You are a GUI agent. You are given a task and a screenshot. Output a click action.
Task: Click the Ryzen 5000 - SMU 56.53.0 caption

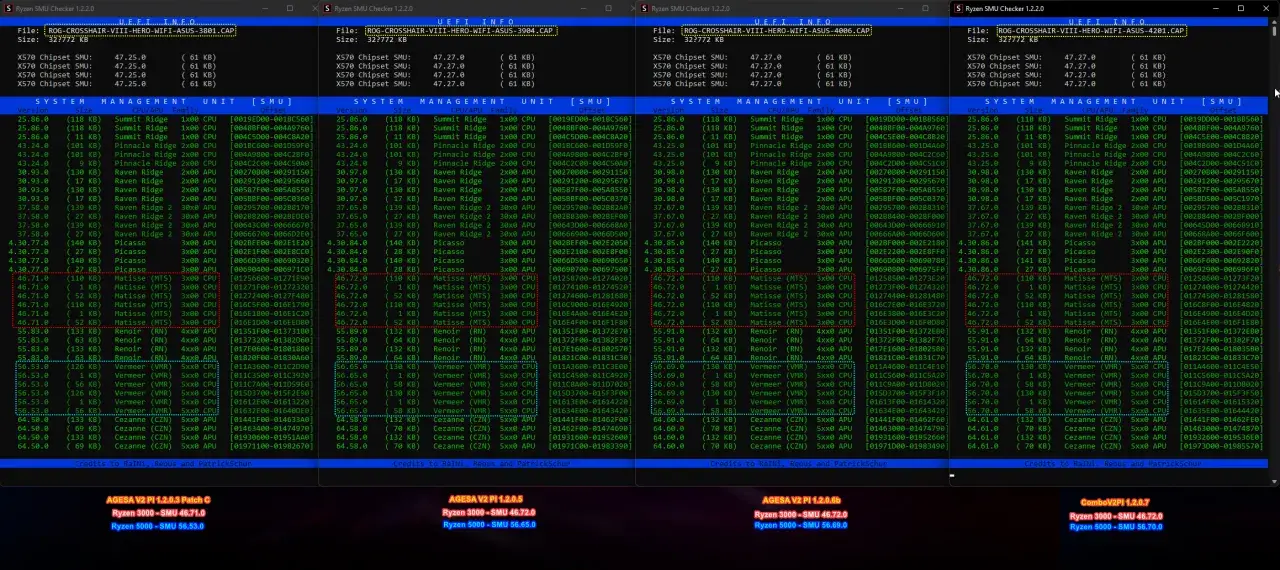(x=158, y=526)
